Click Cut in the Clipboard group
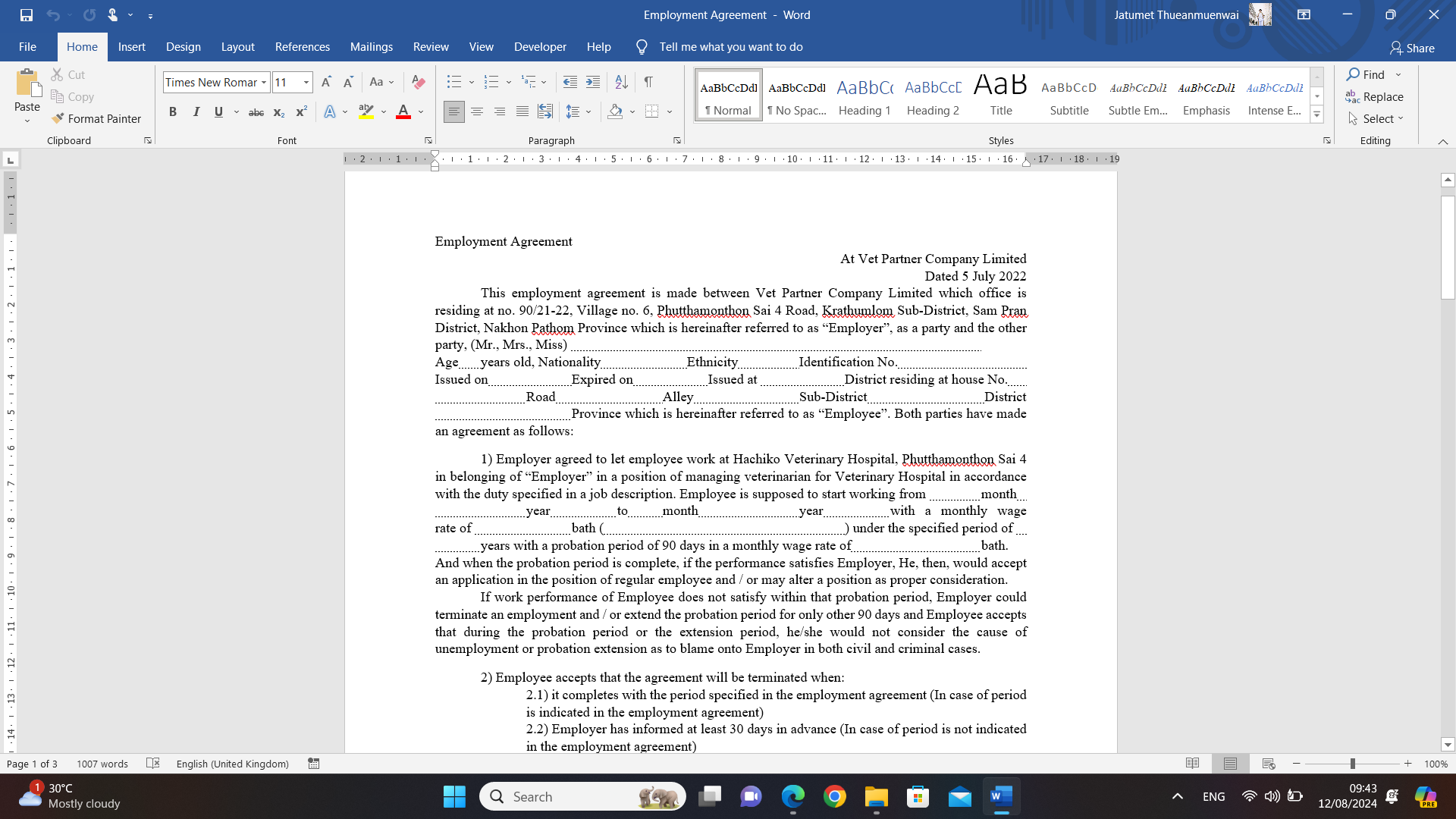Screen dimensions: 1456x819 [68, 74]
